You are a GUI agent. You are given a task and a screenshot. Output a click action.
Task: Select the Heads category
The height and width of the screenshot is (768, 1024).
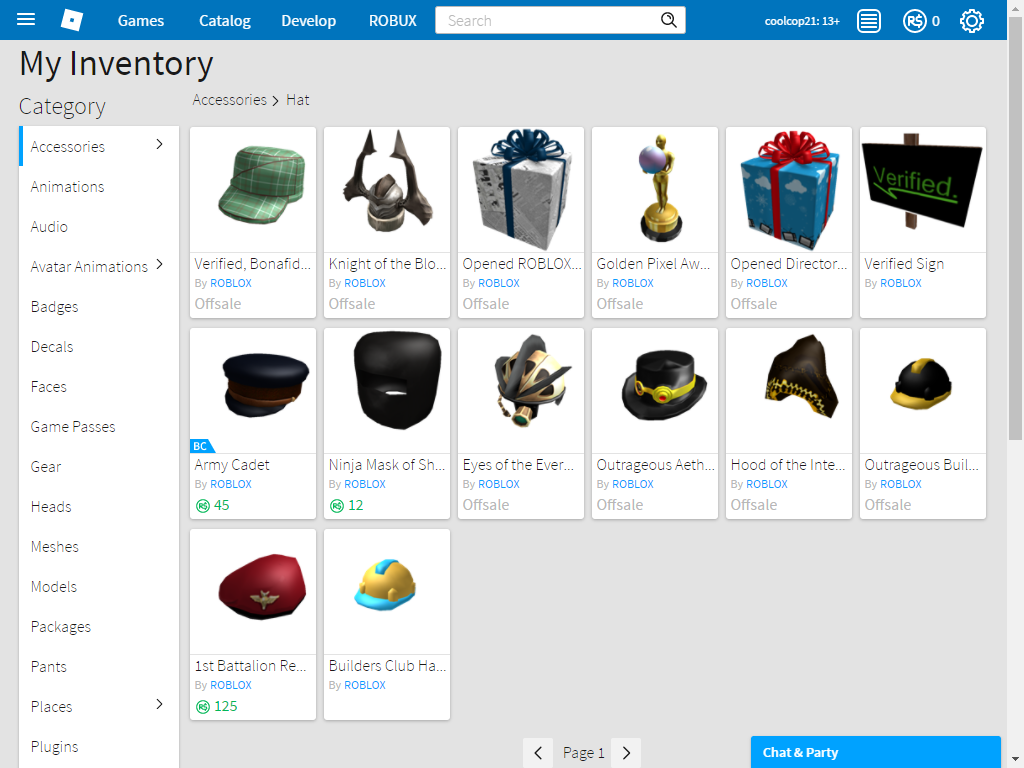coord(99,507)
